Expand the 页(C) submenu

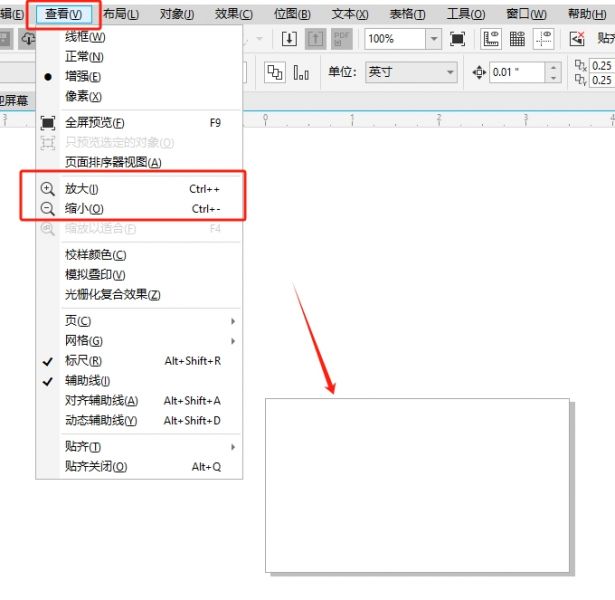[x=139, y=321]
